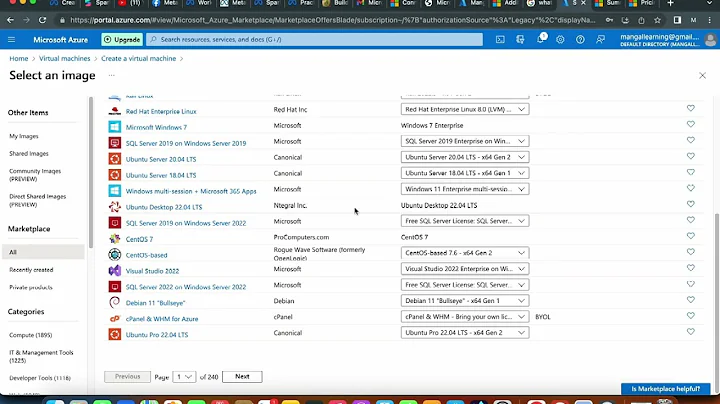720x404 pixels.
Task: Click the account avatar picture
Action: (710, 40)
